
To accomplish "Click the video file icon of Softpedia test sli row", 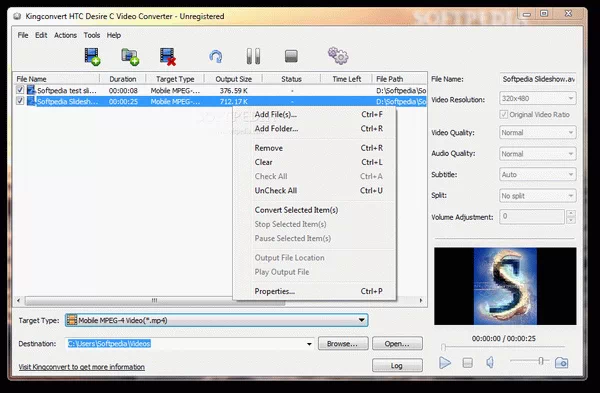I will pos(31,90).
